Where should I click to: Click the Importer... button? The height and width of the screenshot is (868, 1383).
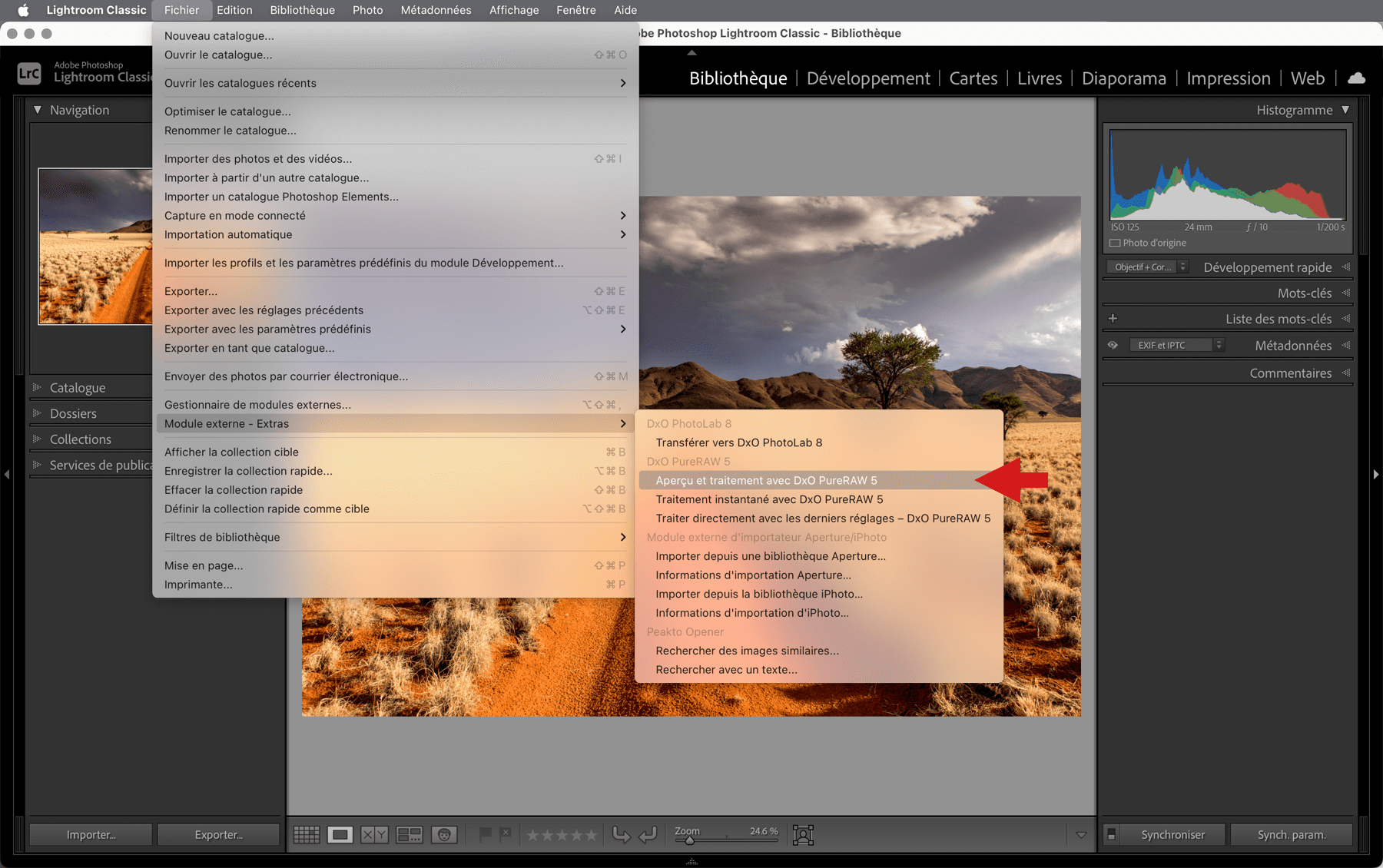click(x=91, y=834)
